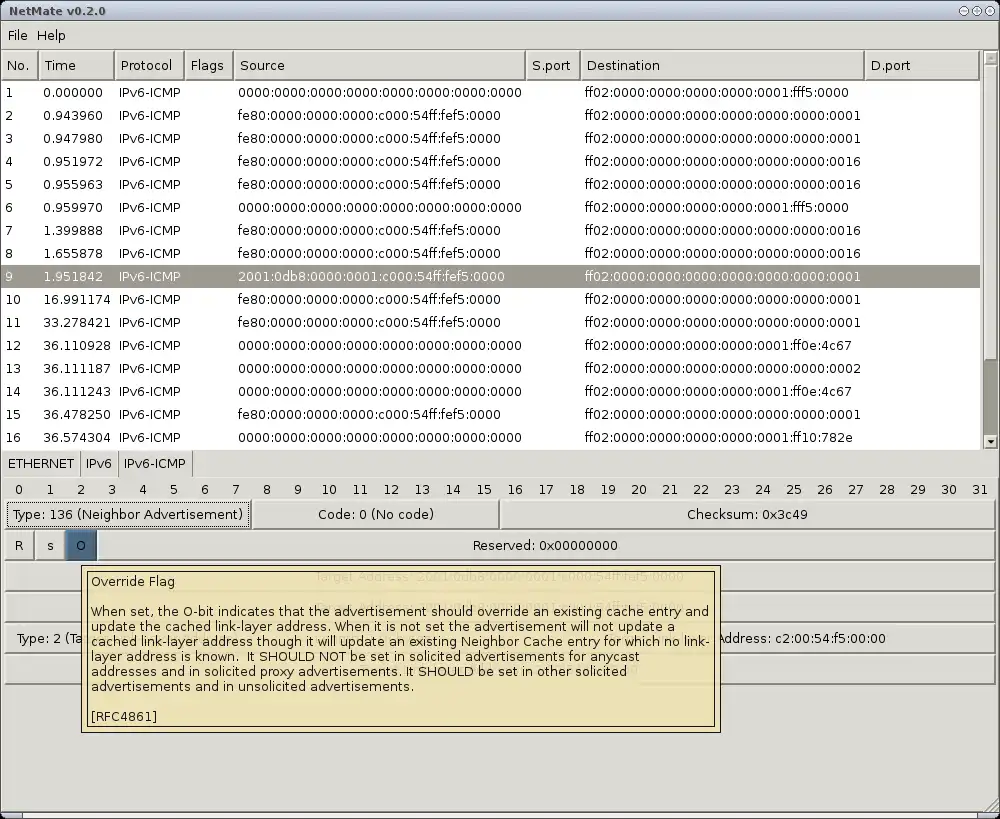Sort by the Protocol column header
Image resolution: width=1000 pixels, height=819 pixels.
click(x=149, y=65)
